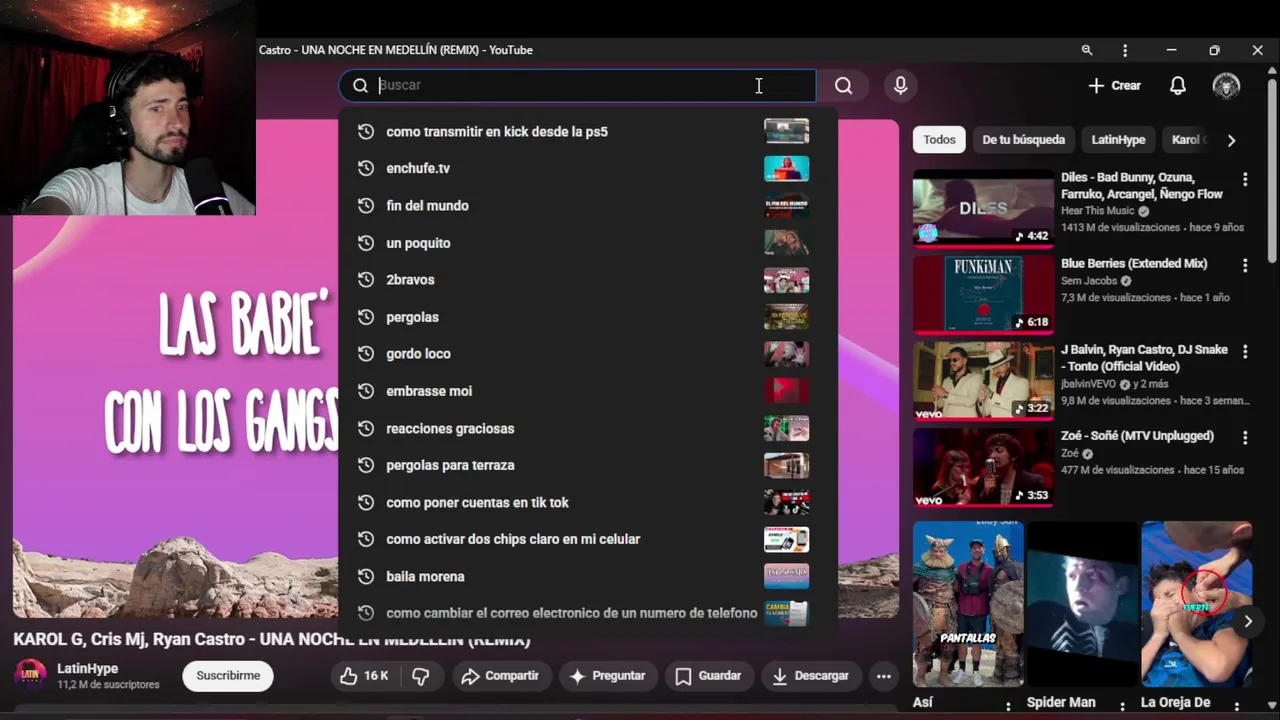Click the Suscribirme button
1280x720 pixels.
(x=228, y=676)
